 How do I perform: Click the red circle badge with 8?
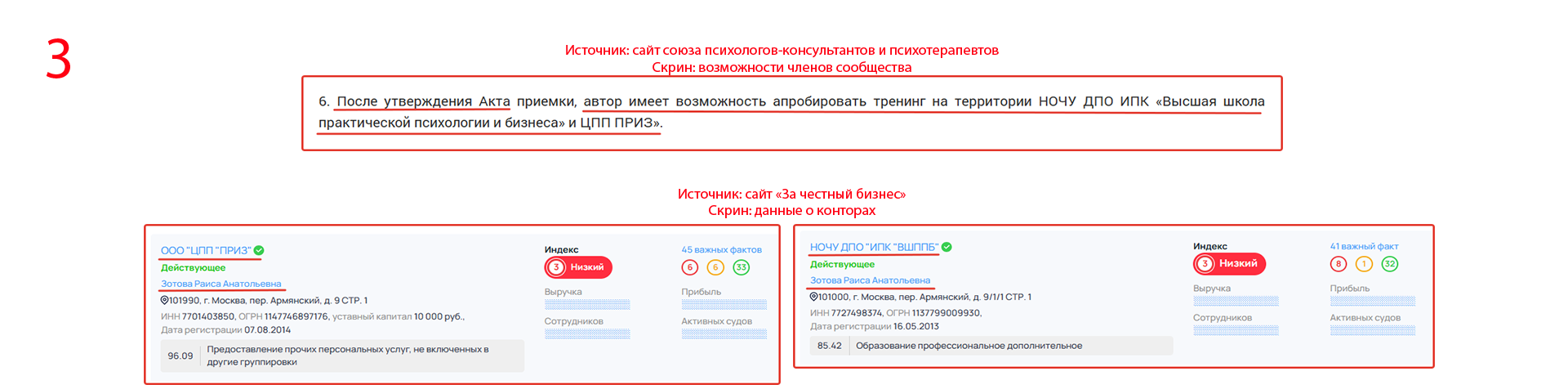pyautogui.click(x=1339, y=264)
